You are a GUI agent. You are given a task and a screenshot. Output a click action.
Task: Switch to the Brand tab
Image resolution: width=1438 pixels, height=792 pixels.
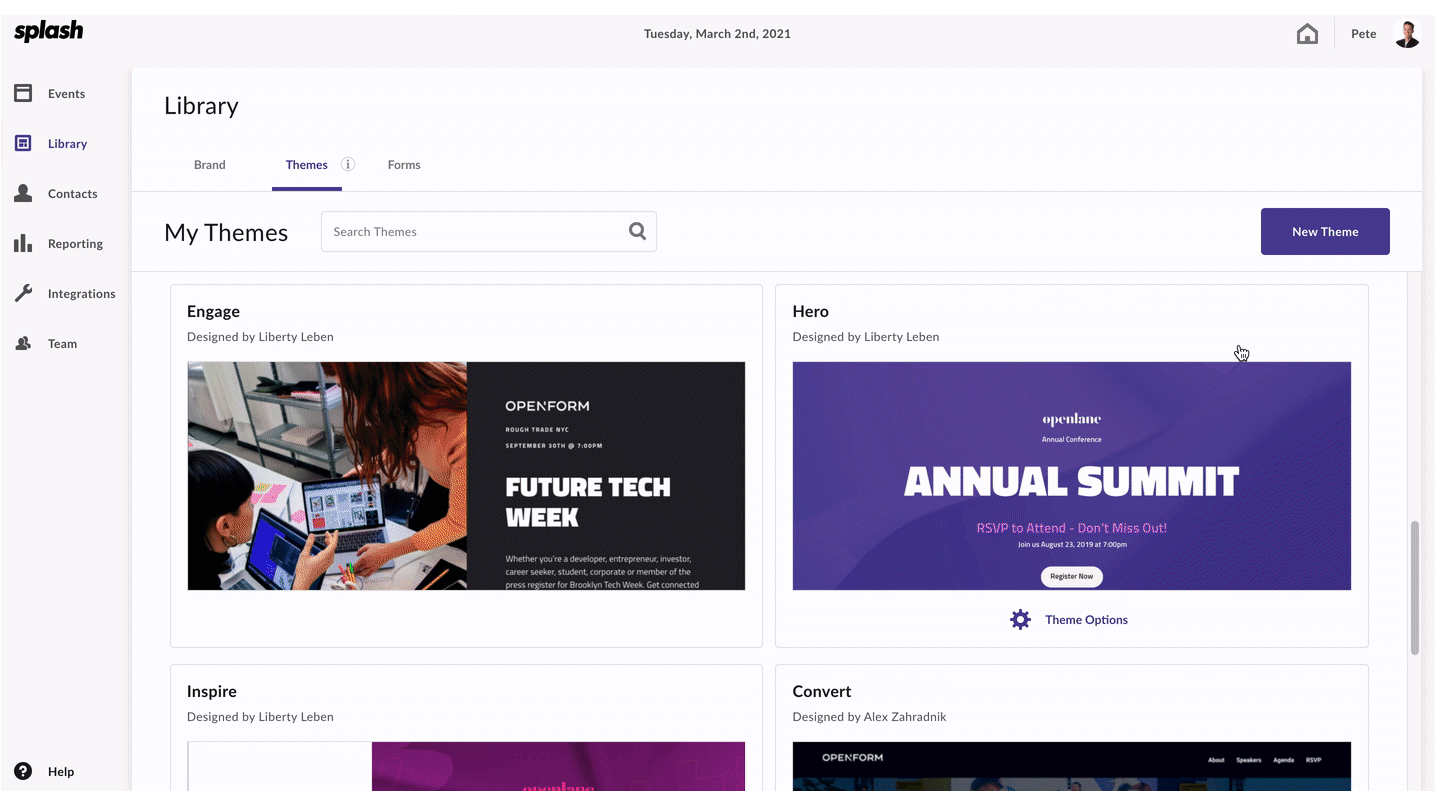coord(210,165)
